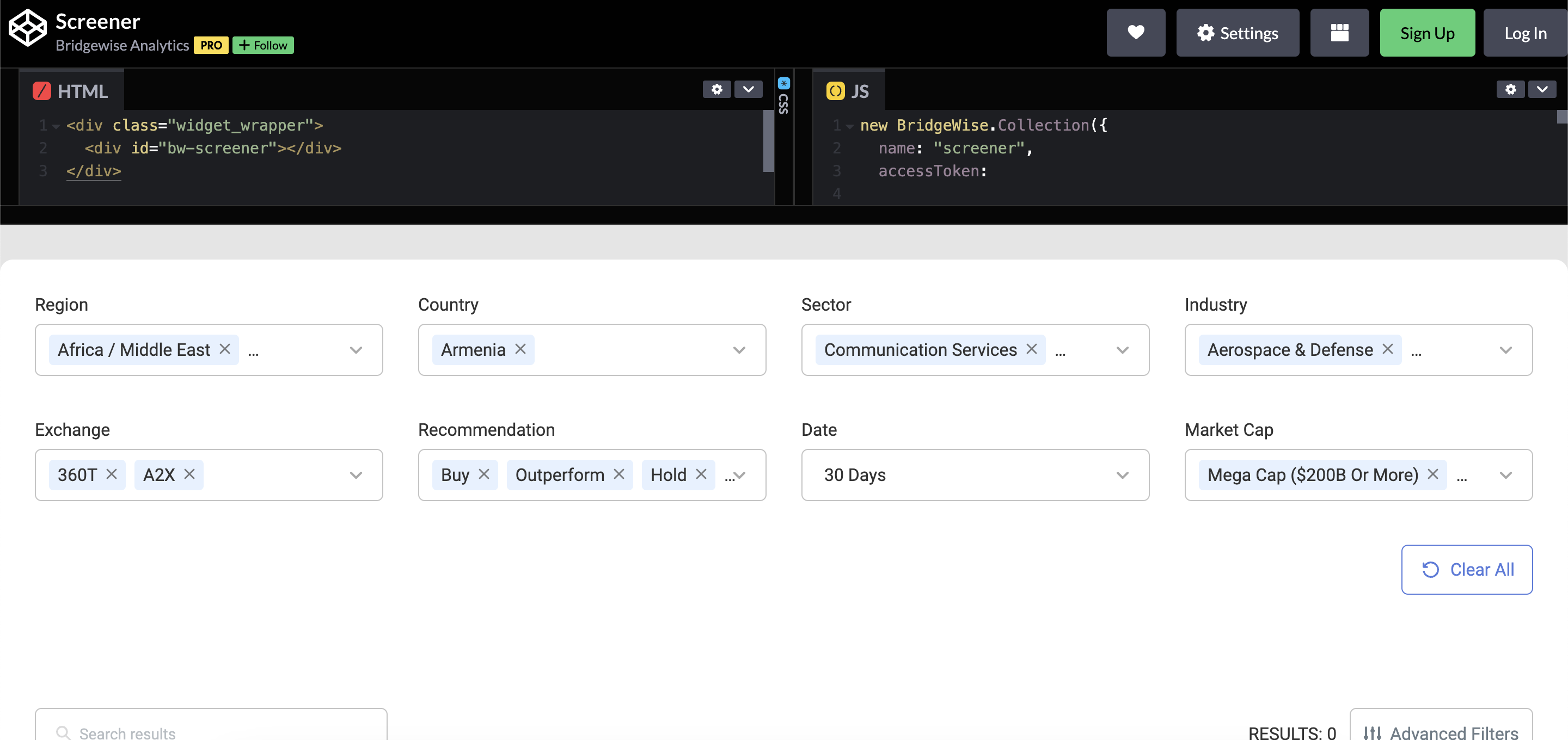Collapse the HTML editor chevron menu
The image size is (1568, 740).
coord(748,89)
